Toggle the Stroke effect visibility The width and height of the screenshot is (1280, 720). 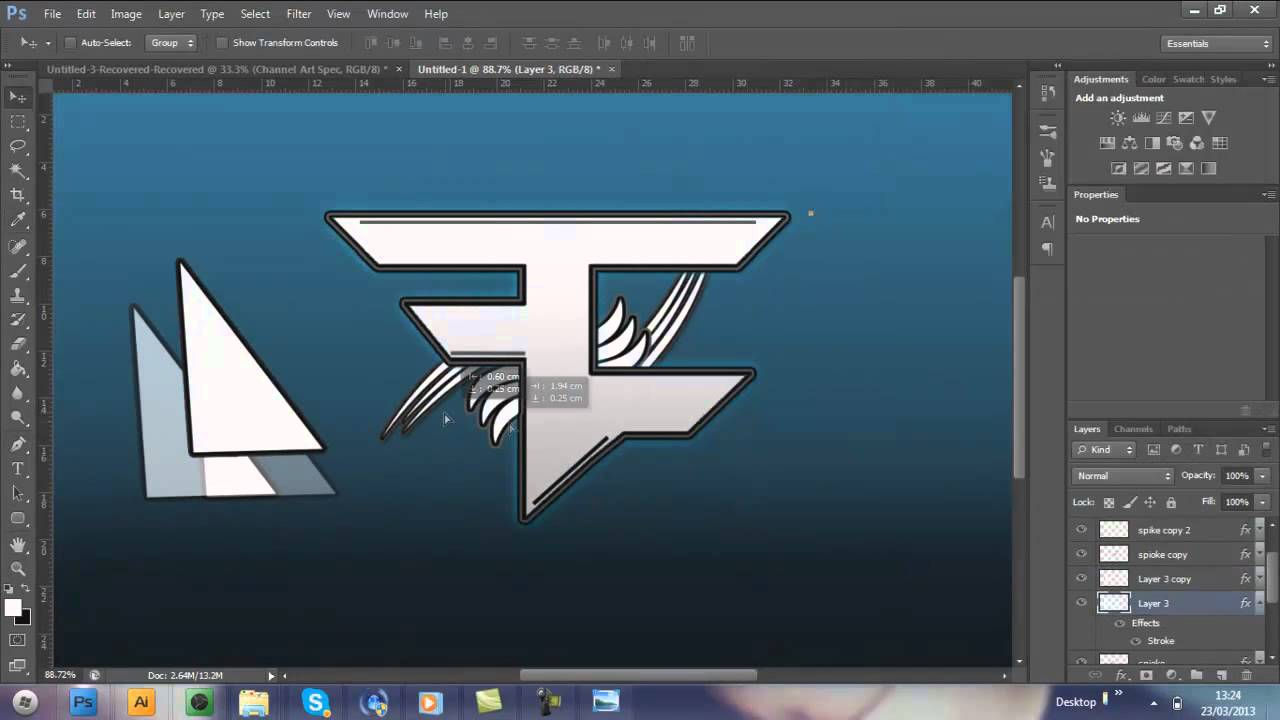pyautogui.click(x=1136, y=641)
